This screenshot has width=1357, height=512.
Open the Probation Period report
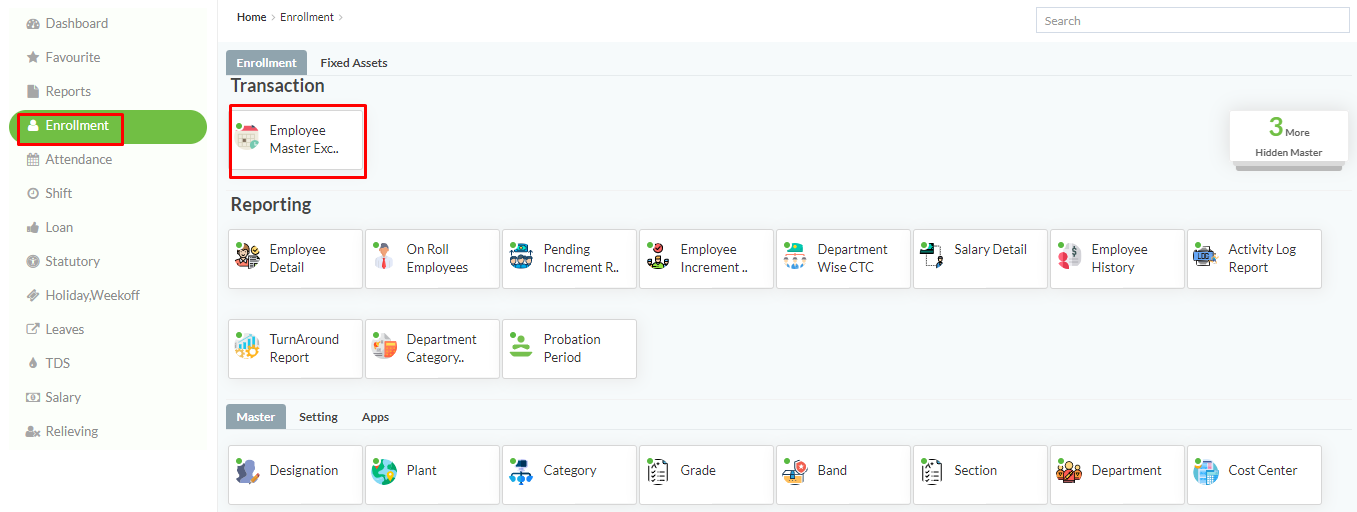click(x=570, y=349)
